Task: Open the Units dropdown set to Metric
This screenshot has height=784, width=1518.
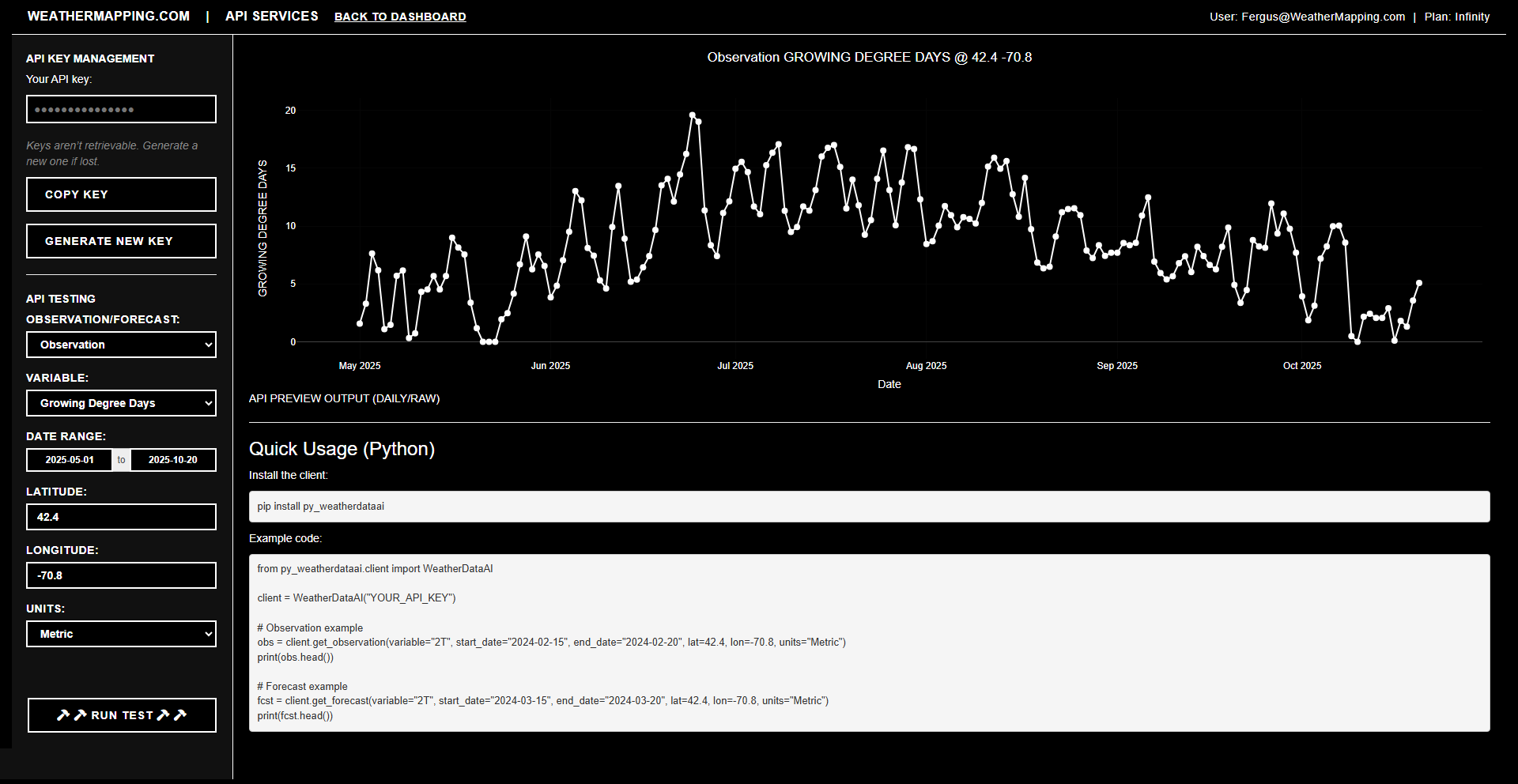Action: (120, 634)
